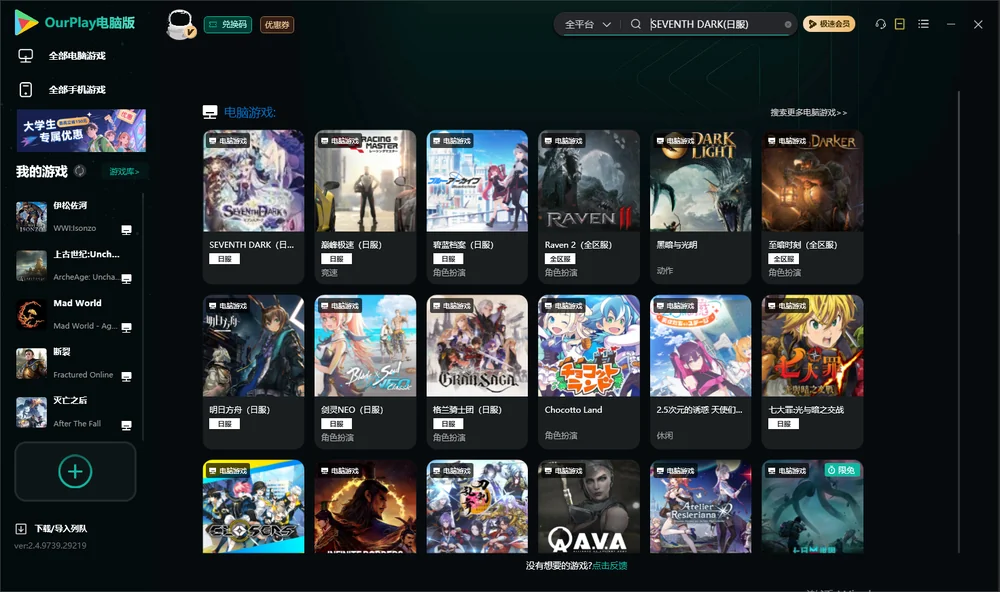Click the 电脑游戏 section monitor icon
Viewport: 1000px width, 592px height.
tap(210, 112)
